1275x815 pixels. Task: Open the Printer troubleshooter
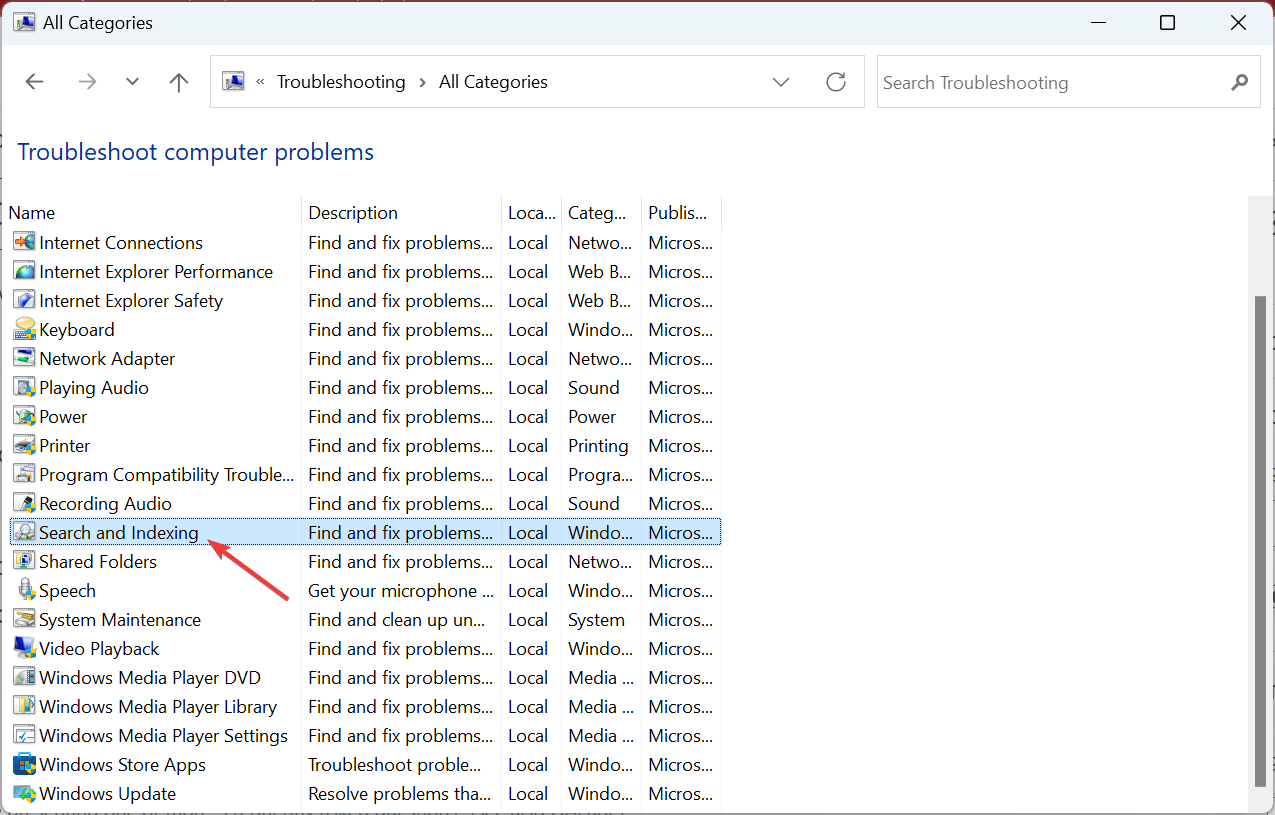coord(65,445)
